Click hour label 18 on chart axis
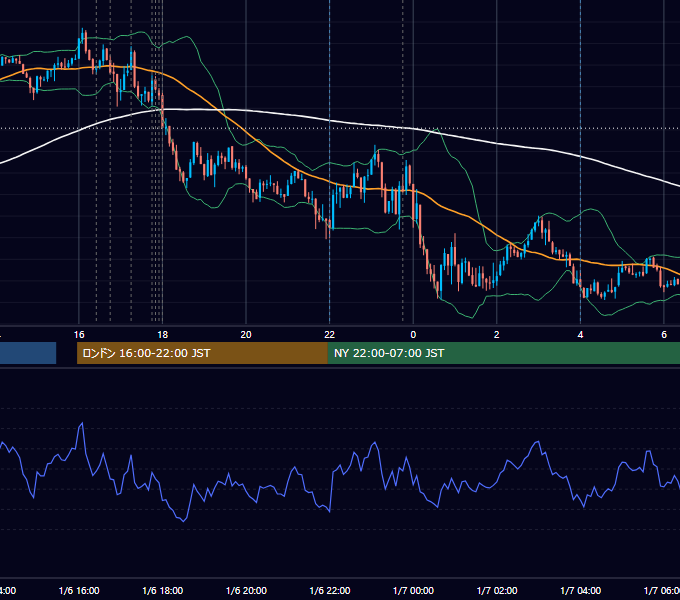 coord(163,335)
